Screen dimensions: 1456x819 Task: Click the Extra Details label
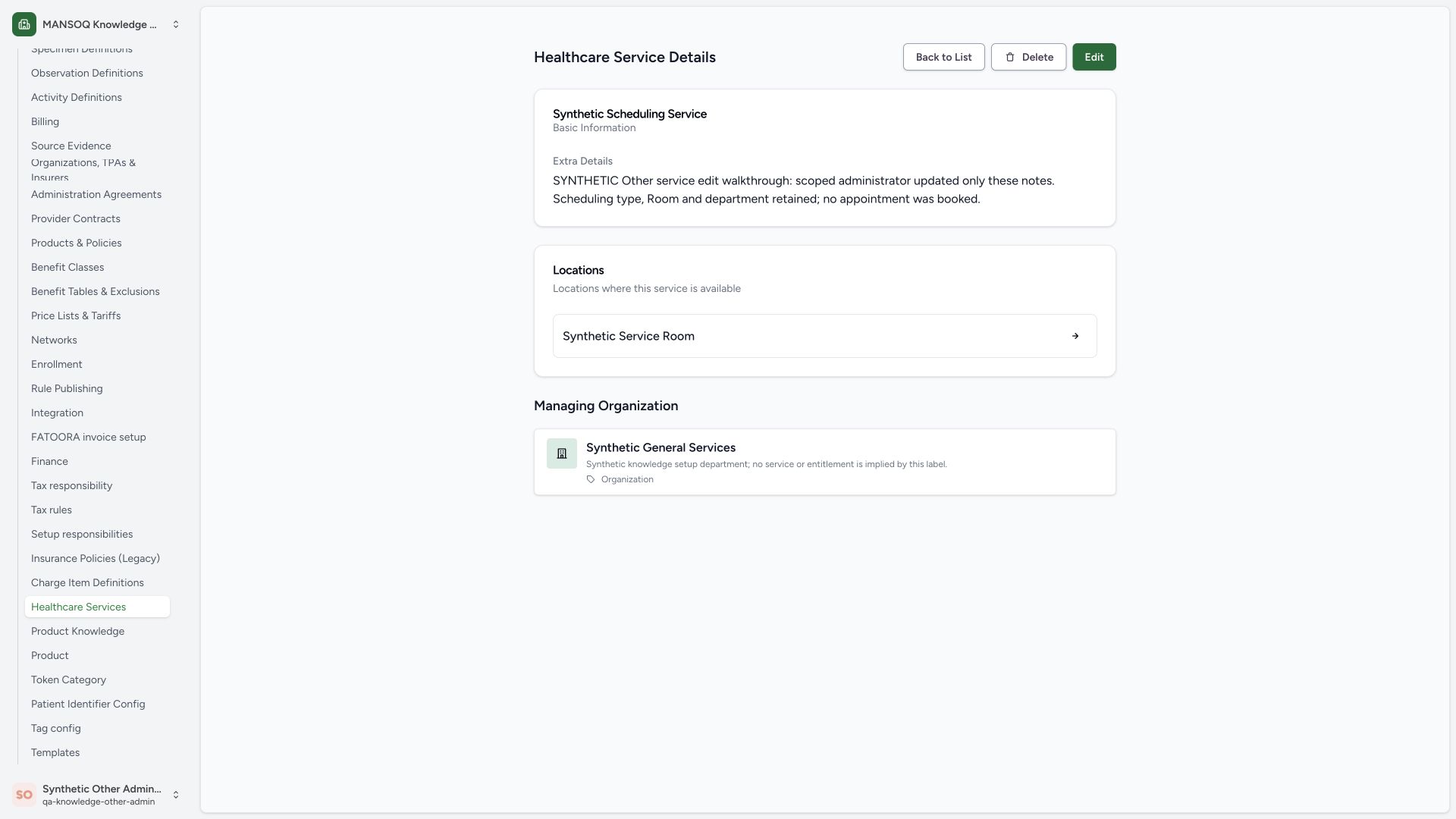(582, 161)
